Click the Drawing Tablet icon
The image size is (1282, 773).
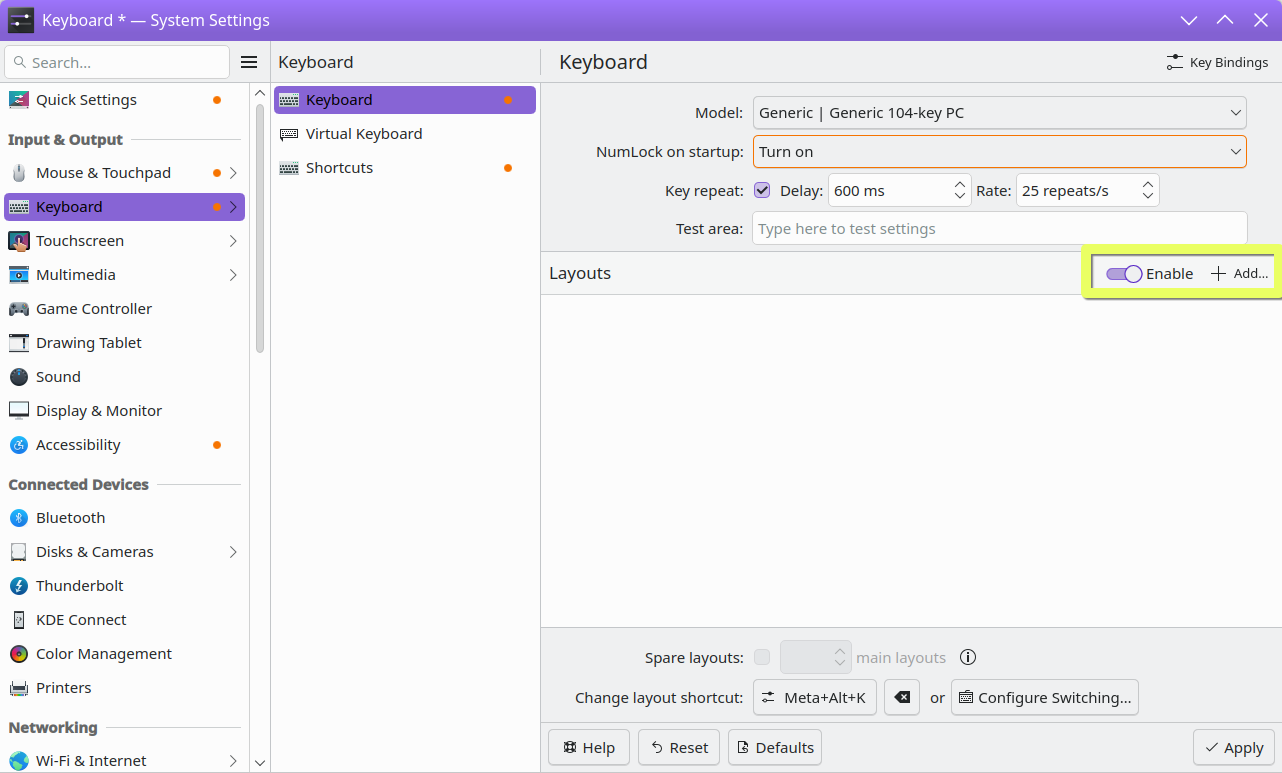tap(19, 343)
